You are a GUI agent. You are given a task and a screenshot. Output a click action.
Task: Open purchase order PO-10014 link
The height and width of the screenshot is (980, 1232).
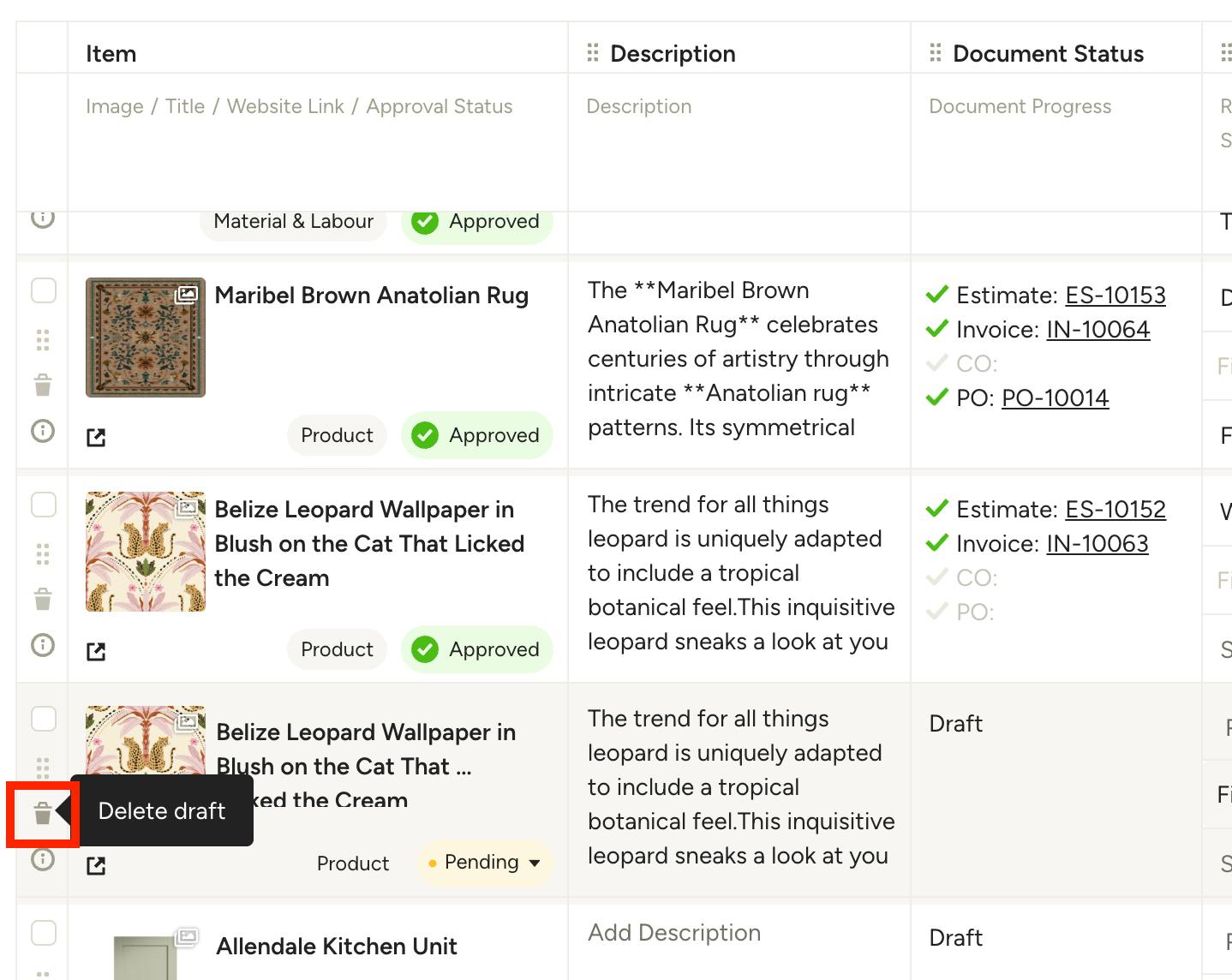[1056, 398]
